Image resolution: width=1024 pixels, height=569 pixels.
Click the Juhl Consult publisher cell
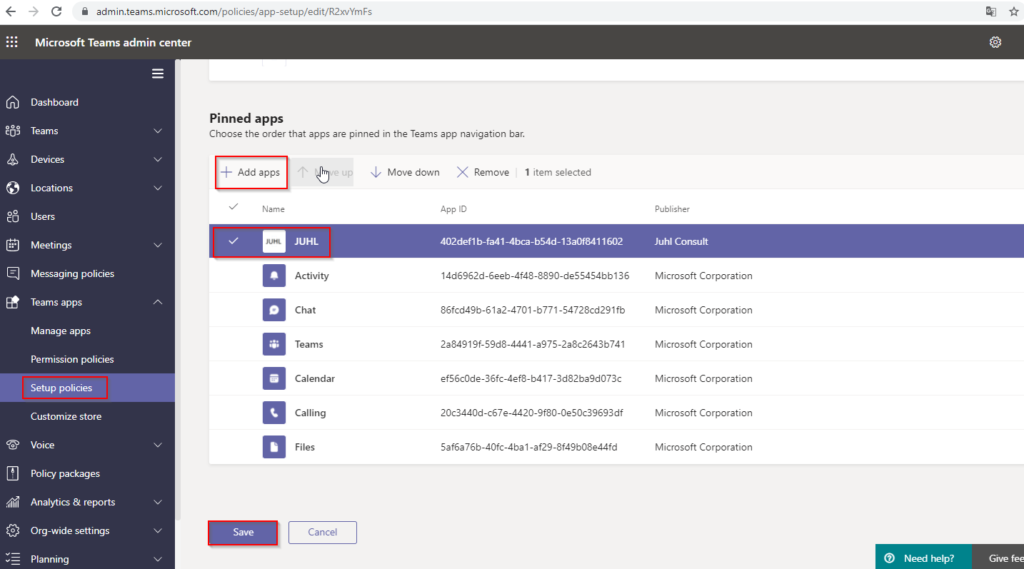(x=681, y=242)
